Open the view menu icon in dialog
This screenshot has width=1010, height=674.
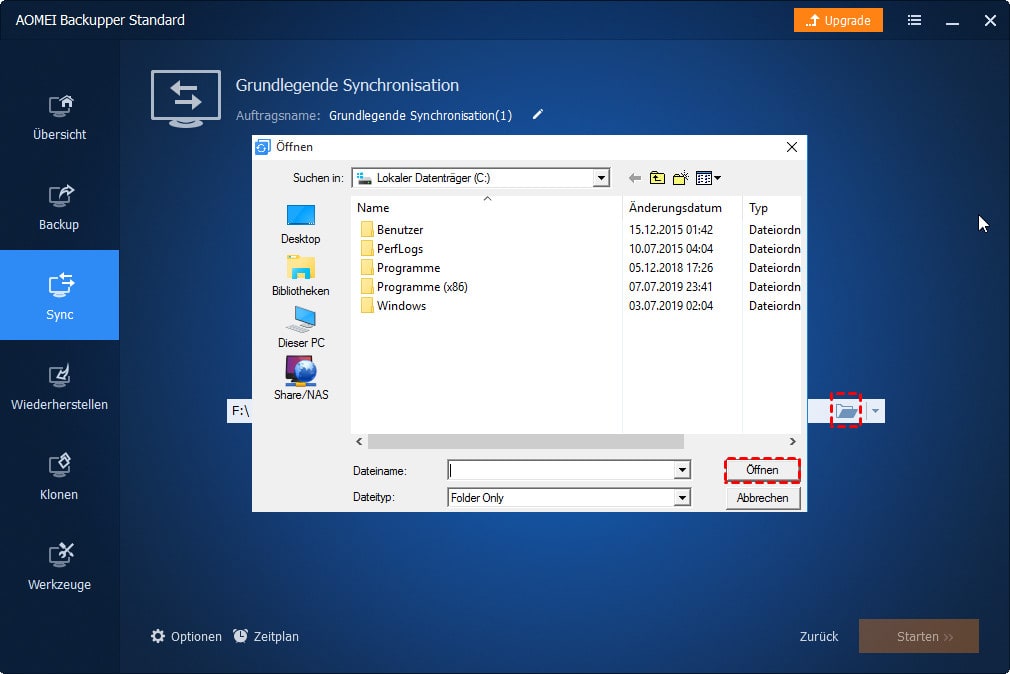708,178
